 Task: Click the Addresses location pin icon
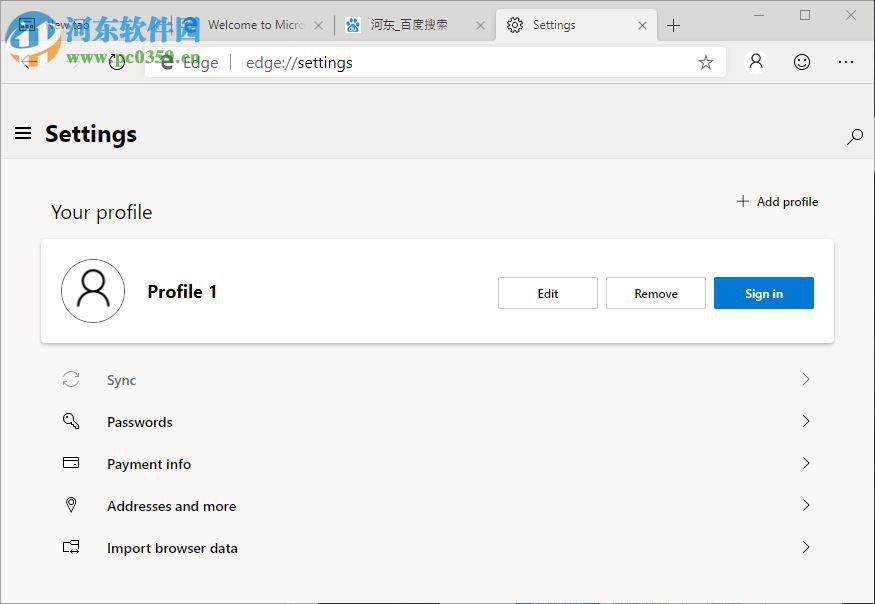point(71,505)
